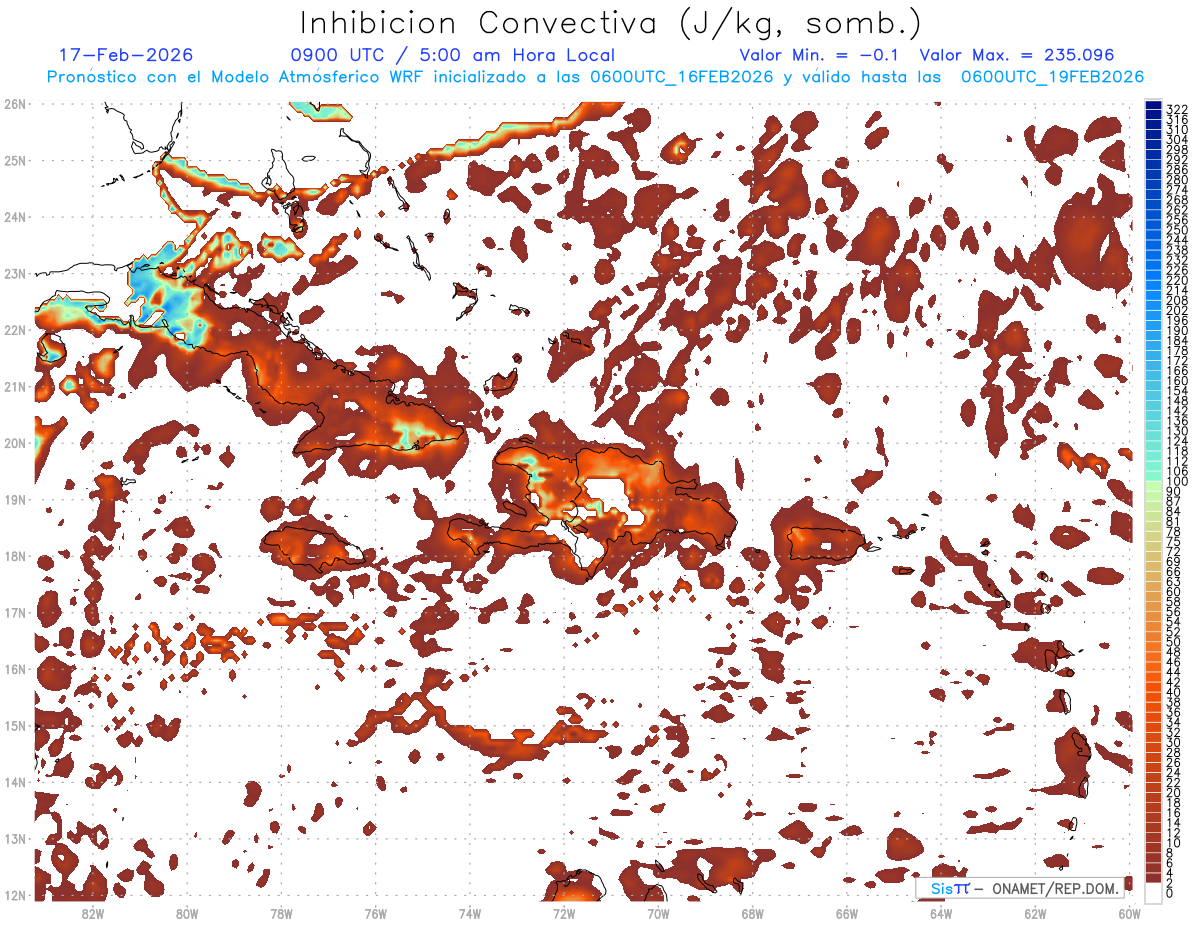
Task: Click the "22N" latitude label
Action: [x=15, y=329]
